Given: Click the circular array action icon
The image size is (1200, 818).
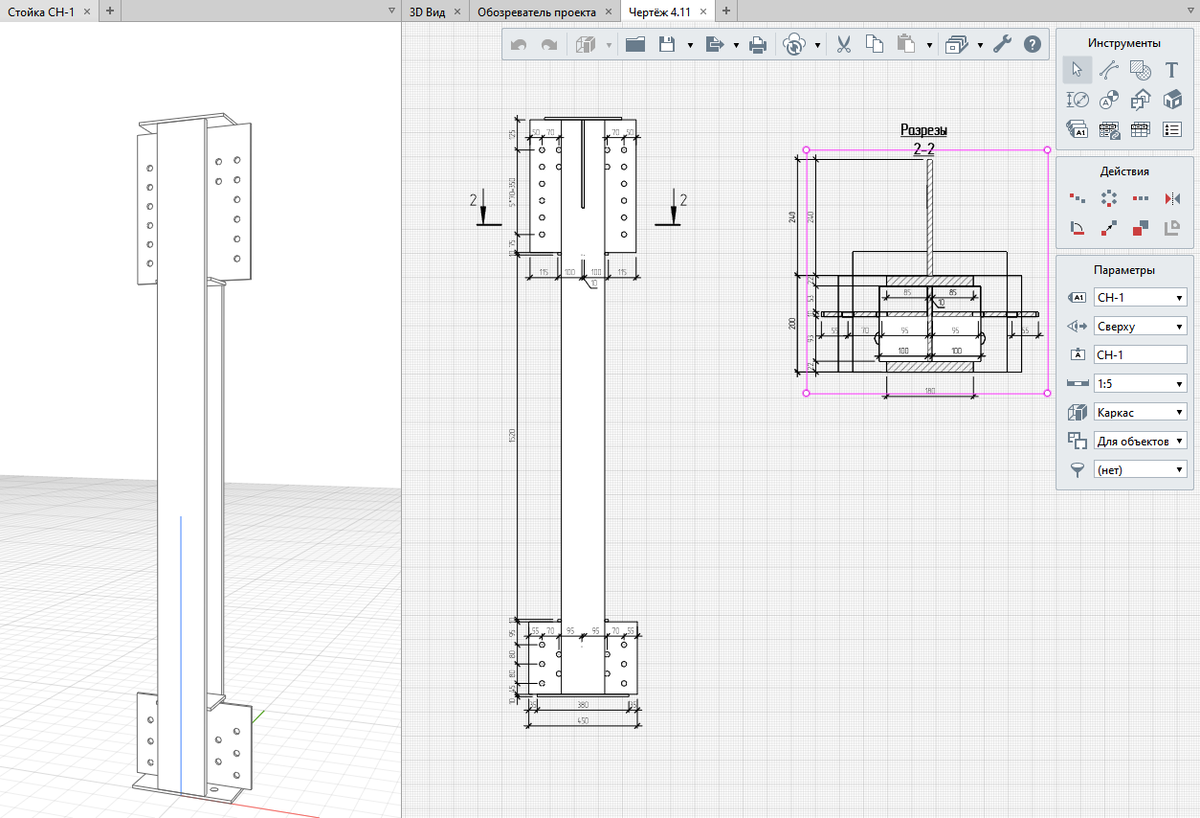Looking at the screenshot, I should 1108,198.
